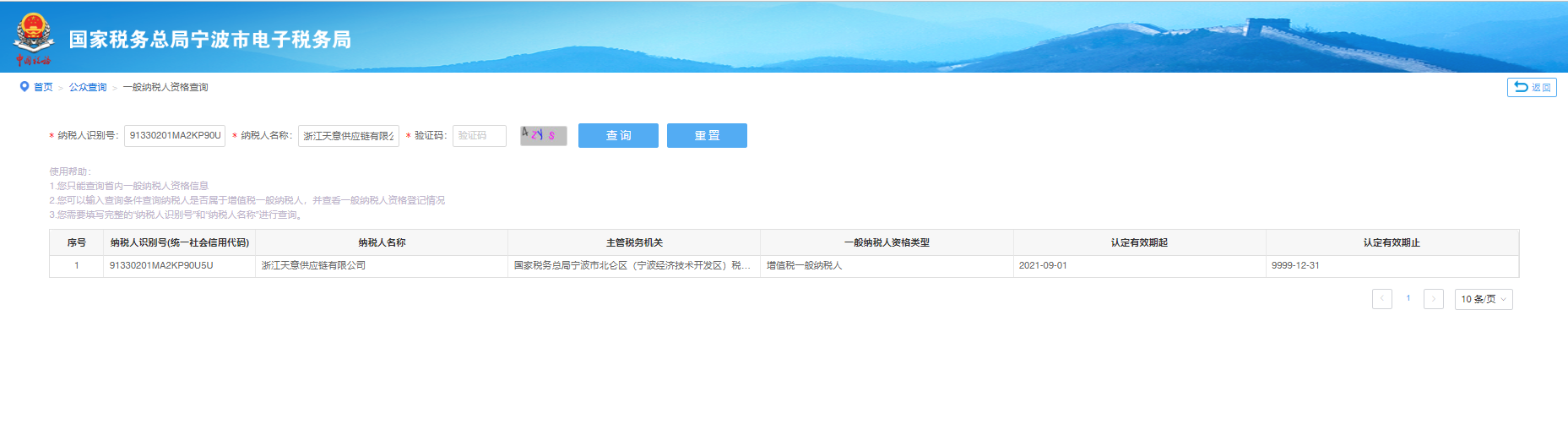Screen dimensions: 1568x435
Task: Navigate to 首页 in breadcrumb
Action: pyautogui.click(x=43, y=87)
